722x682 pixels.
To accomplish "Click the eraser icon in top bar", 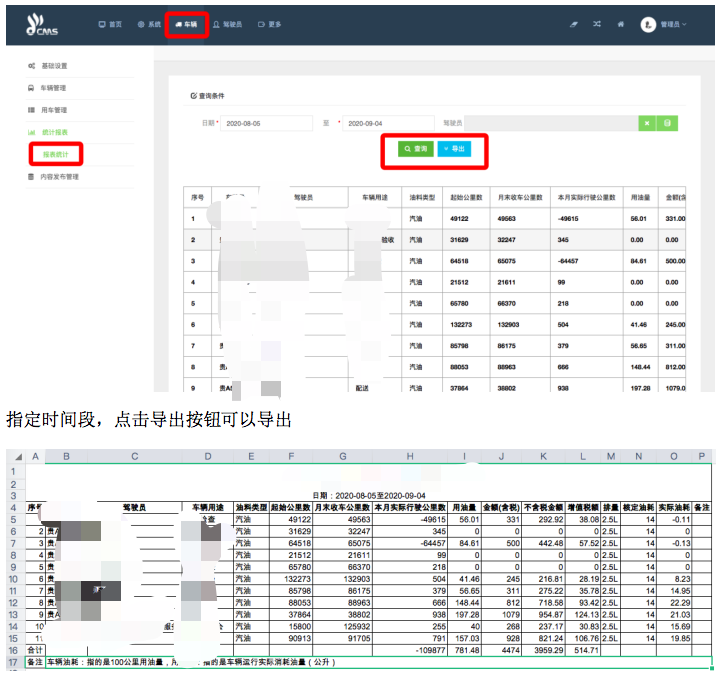I will point(573,24).
